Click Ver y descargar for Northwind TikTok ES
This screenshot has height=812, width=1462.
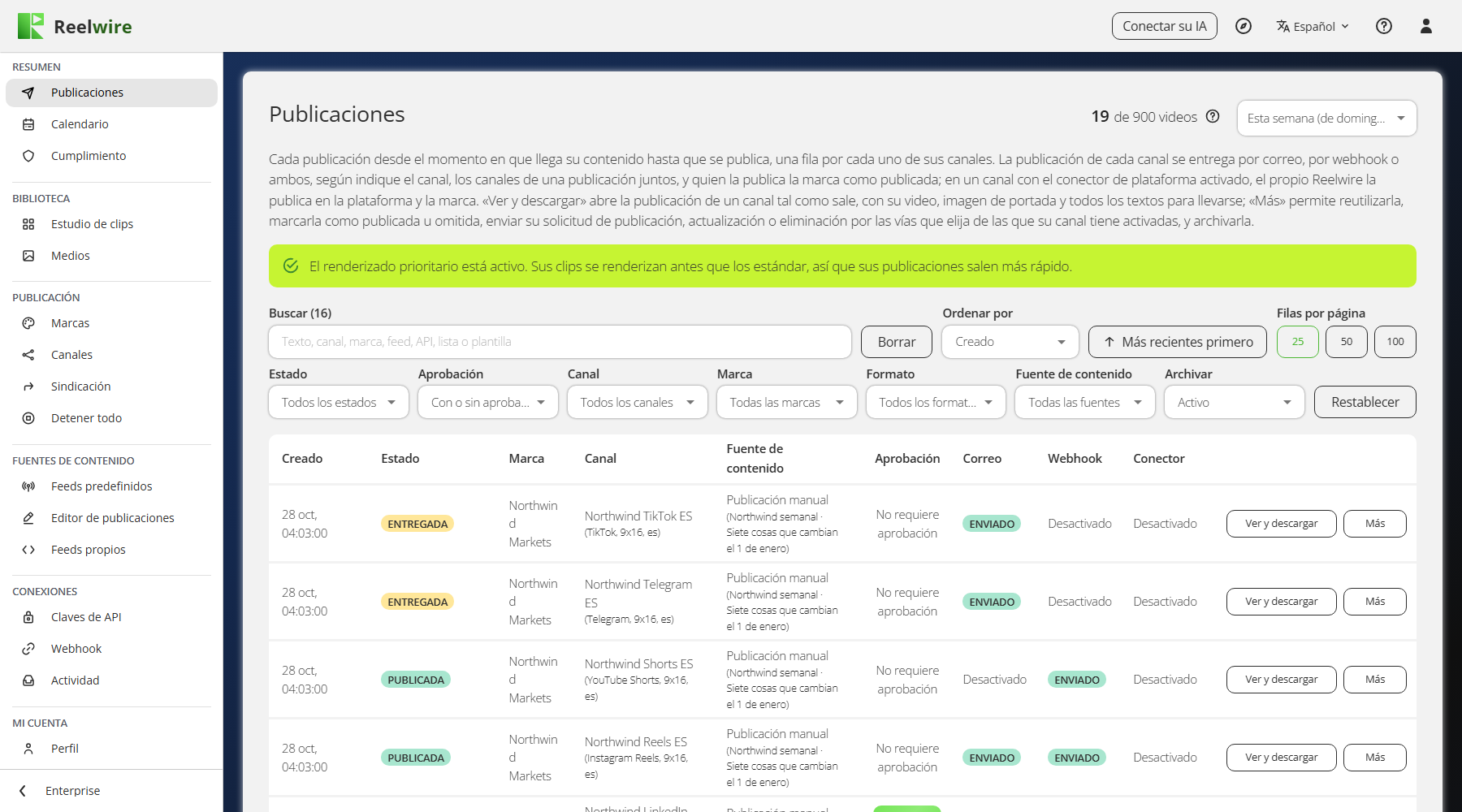point(1282,524)
